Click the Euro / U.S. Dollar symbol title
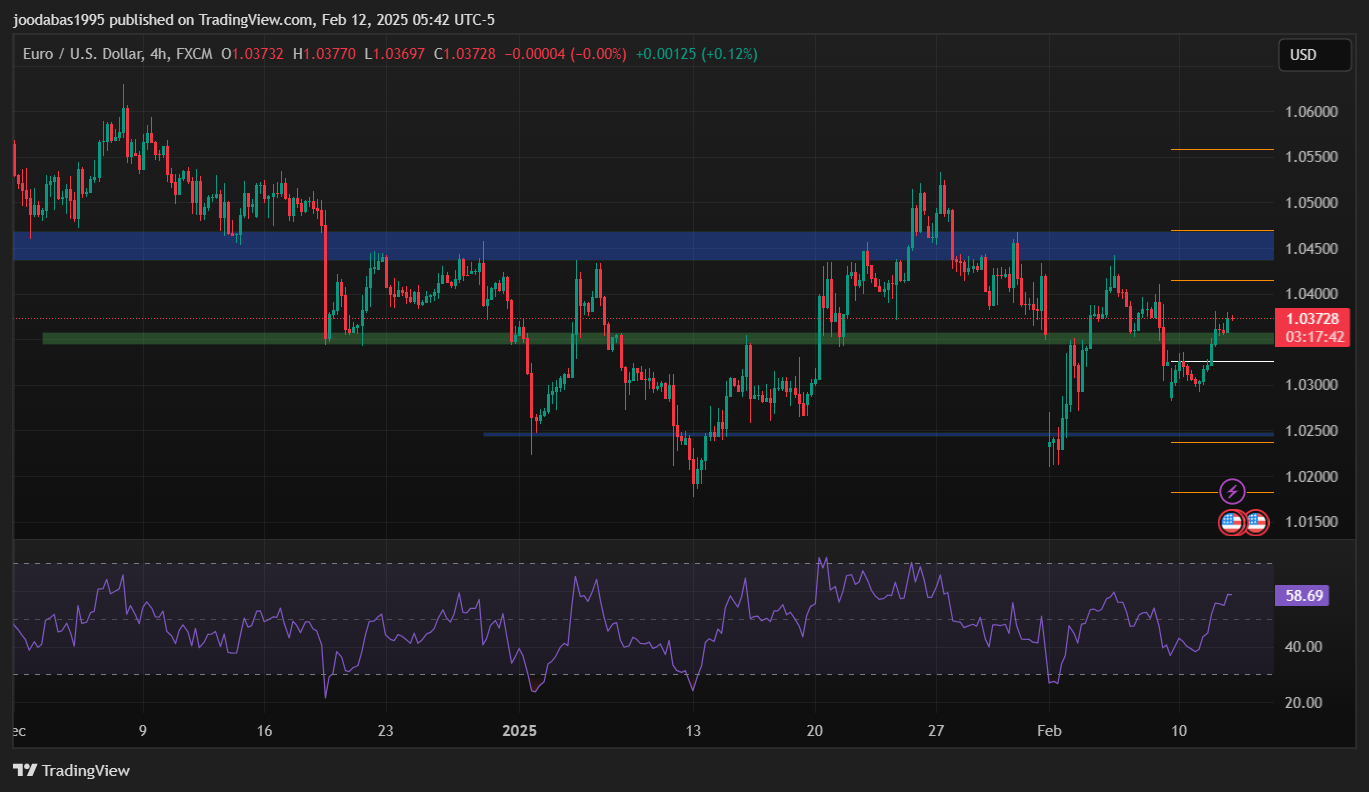 coord(84,54)
